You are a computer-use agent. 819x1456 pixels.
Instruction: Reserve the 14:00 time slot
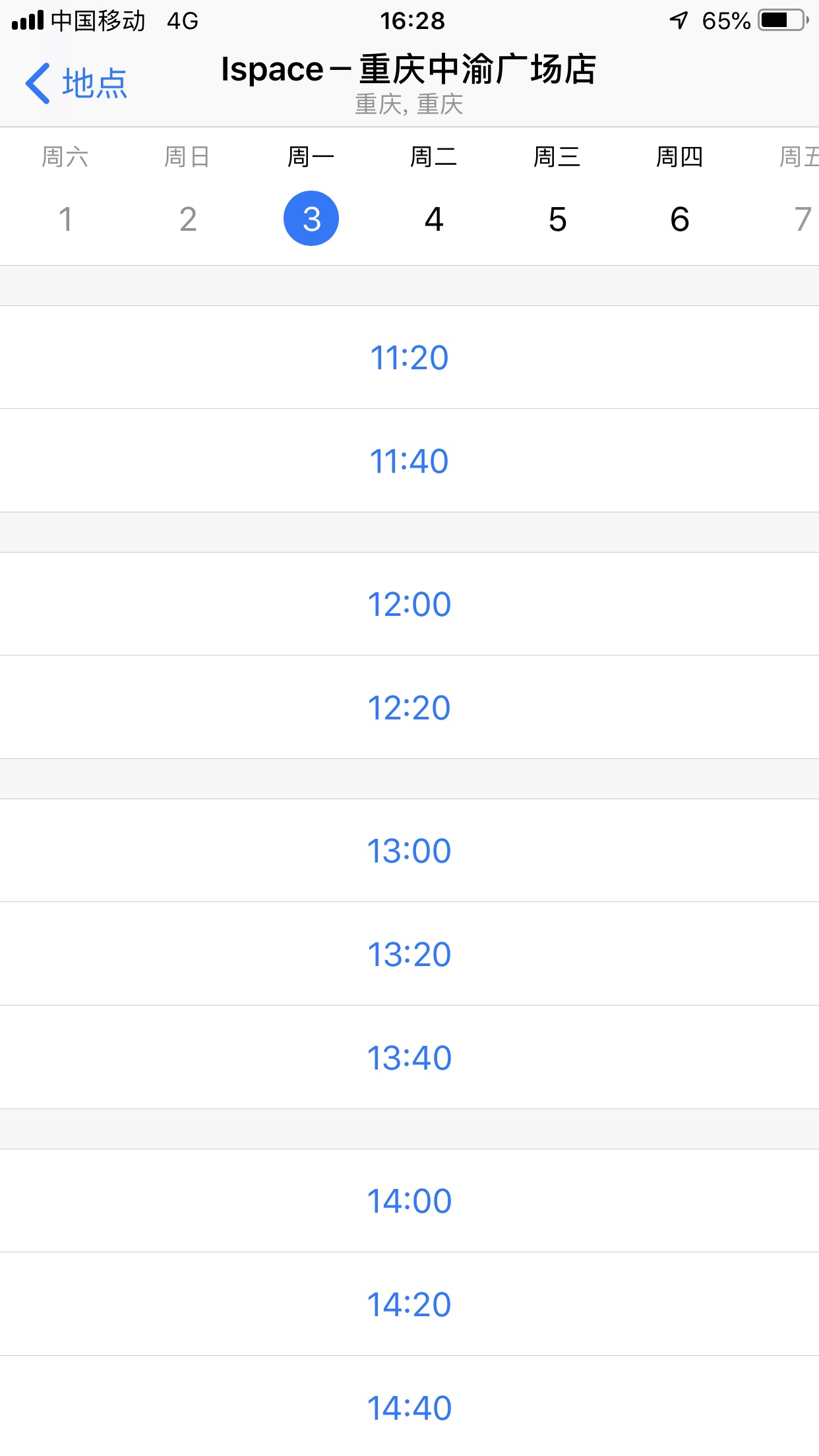409,1201
